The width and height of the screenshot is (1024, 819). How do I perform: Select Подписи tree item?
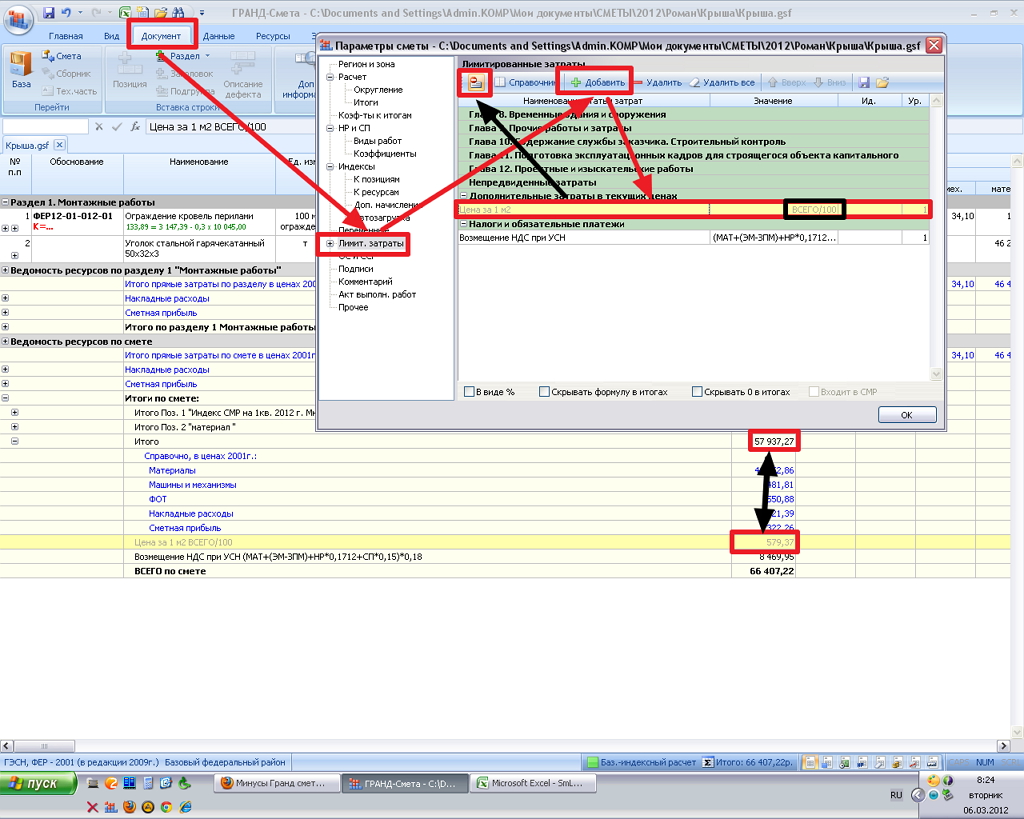point(356,269)
